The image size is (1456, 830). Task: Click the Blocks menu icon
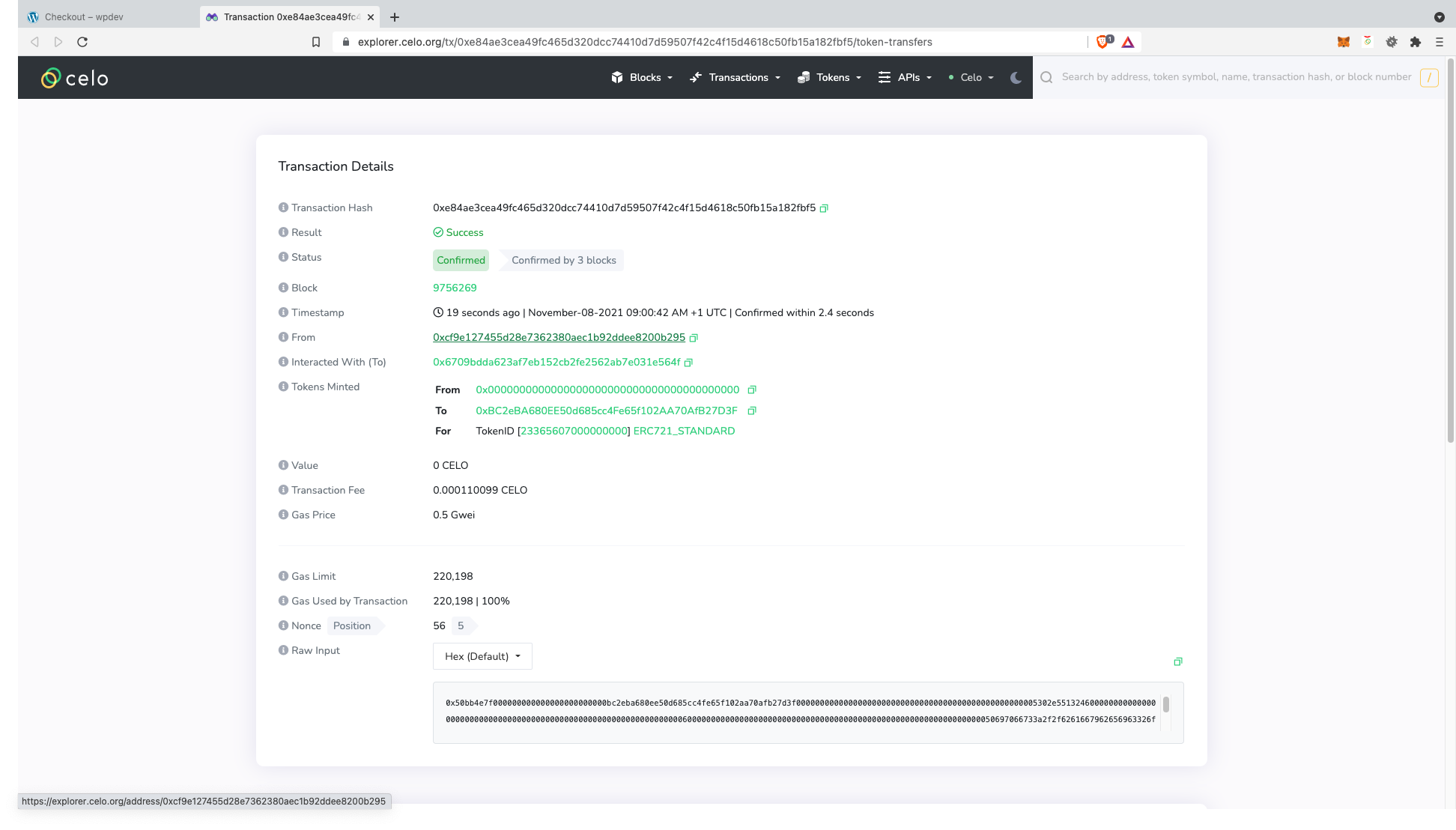[x=617, y=77]
